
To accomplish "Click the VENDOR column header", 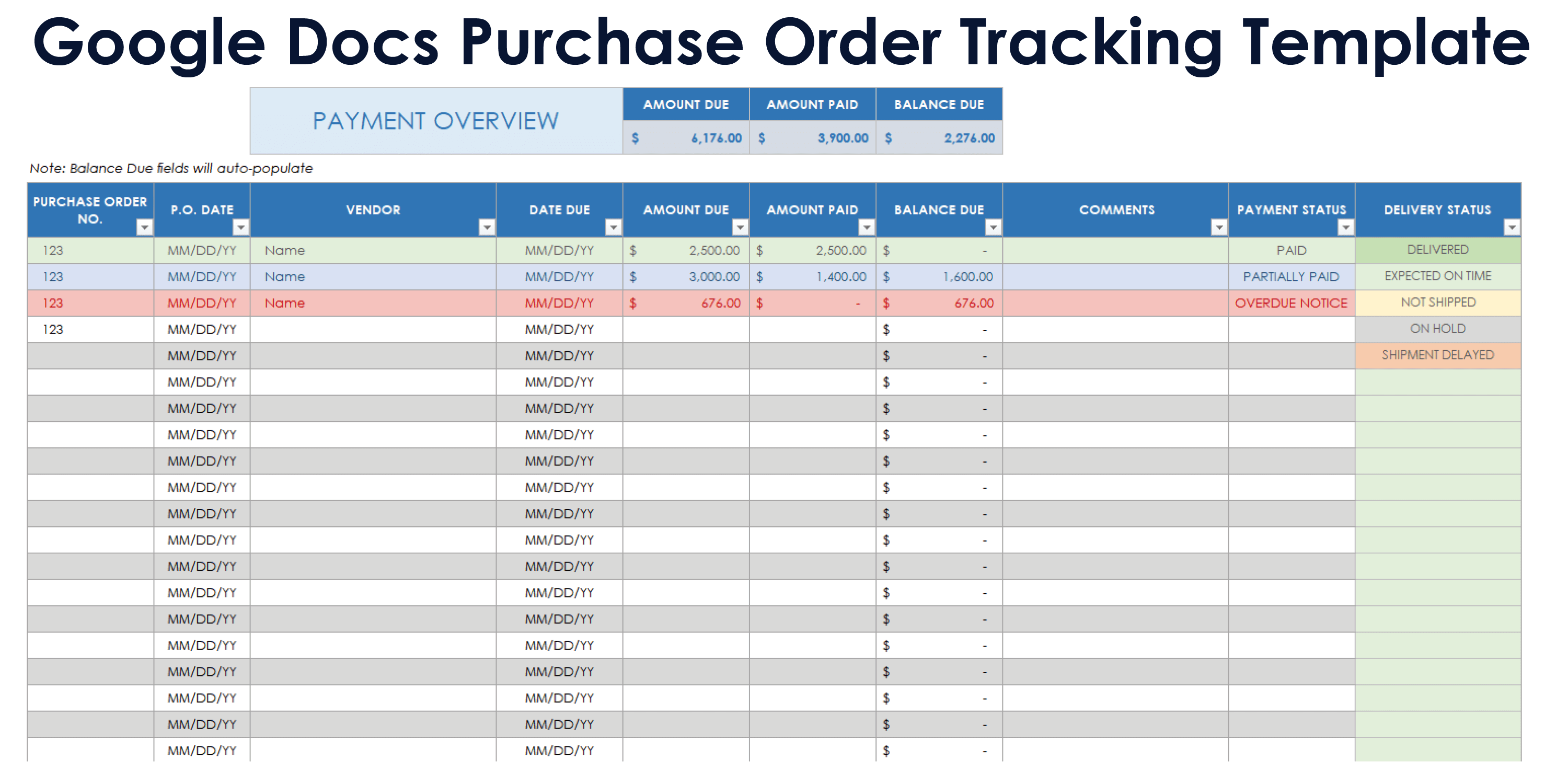I will pyautogui.click(x=373, y=210).
